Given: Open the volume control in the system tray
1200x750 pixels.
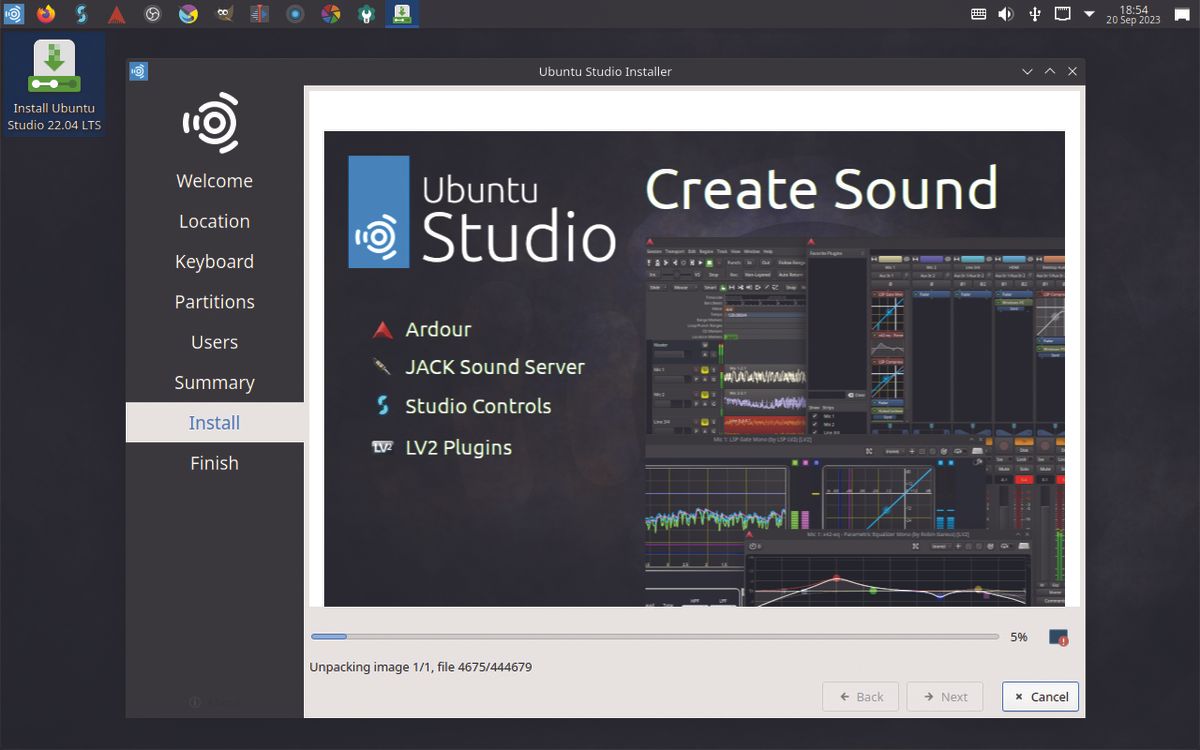Looking at the screenshot, I should coord(1005,13).
